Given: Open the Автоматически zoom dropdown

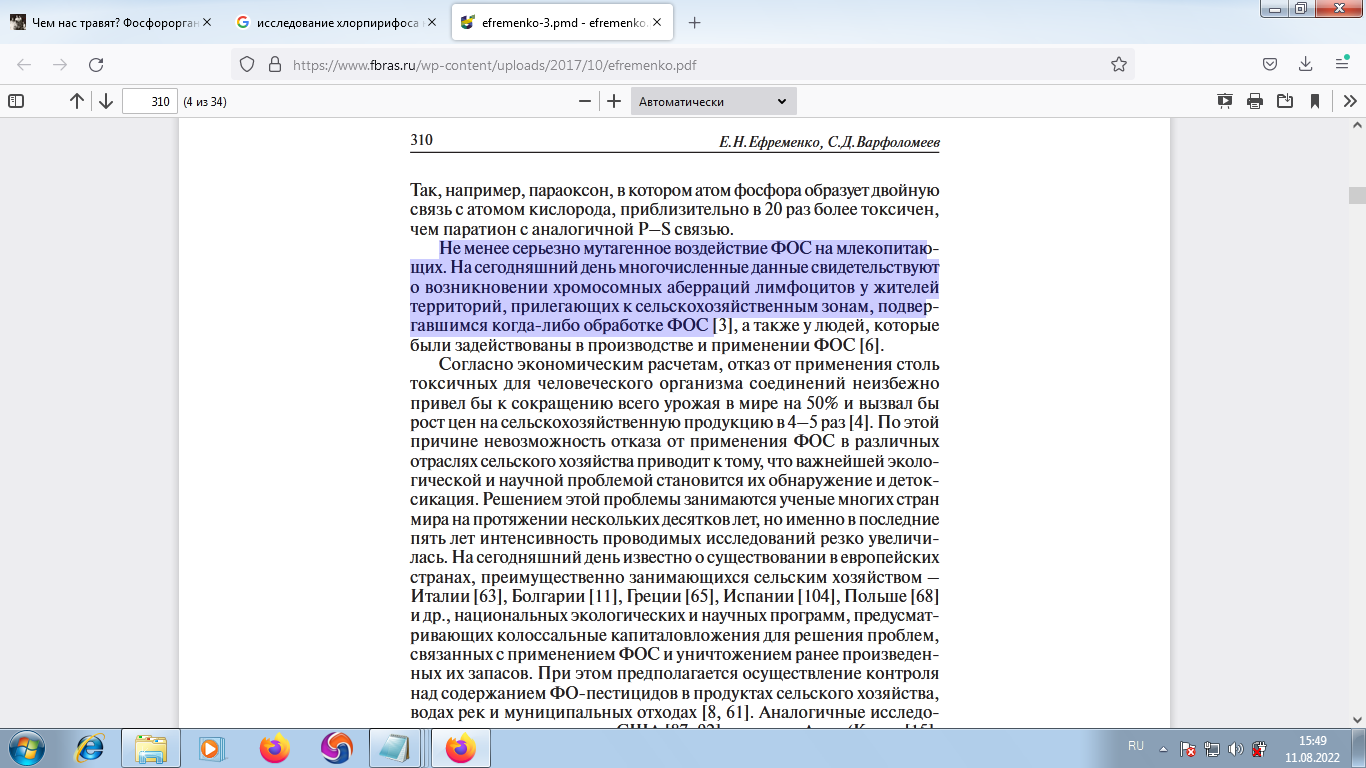Looking at the screenshot, I should tap(713, 101).
